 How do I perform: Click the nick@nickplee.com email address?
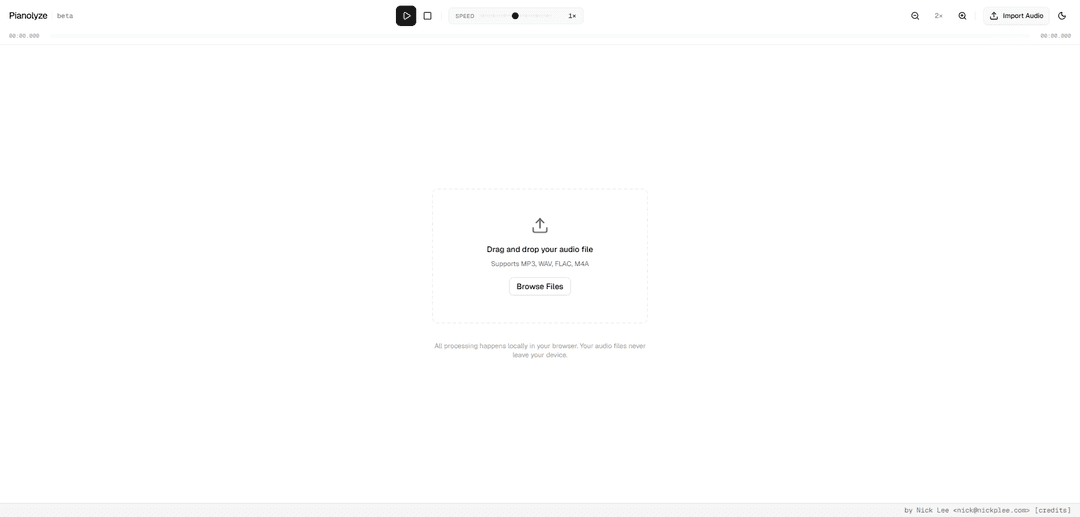coord(991,510)
